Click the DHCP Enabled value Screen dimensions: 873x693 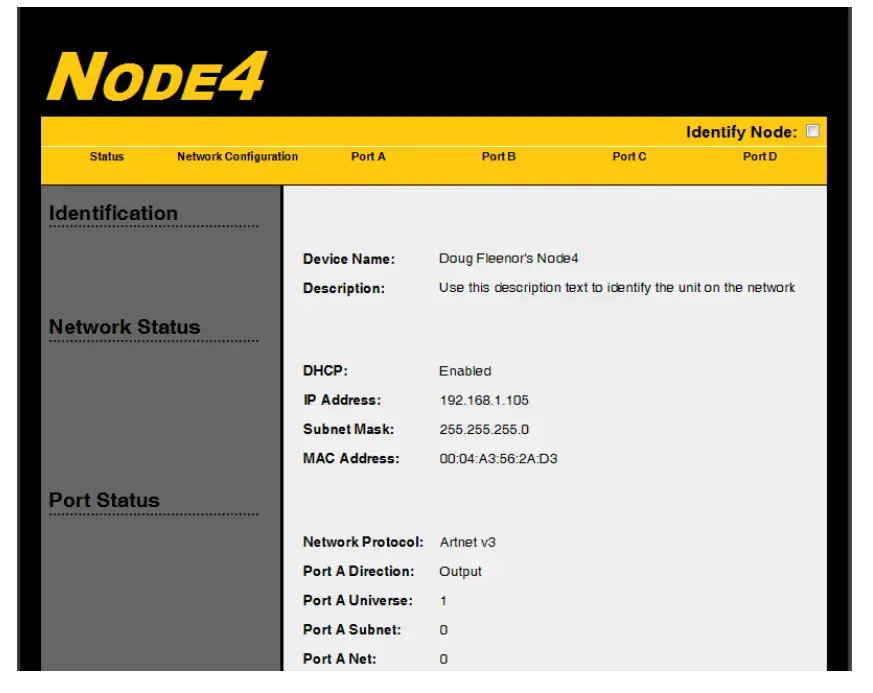(464, 371)
